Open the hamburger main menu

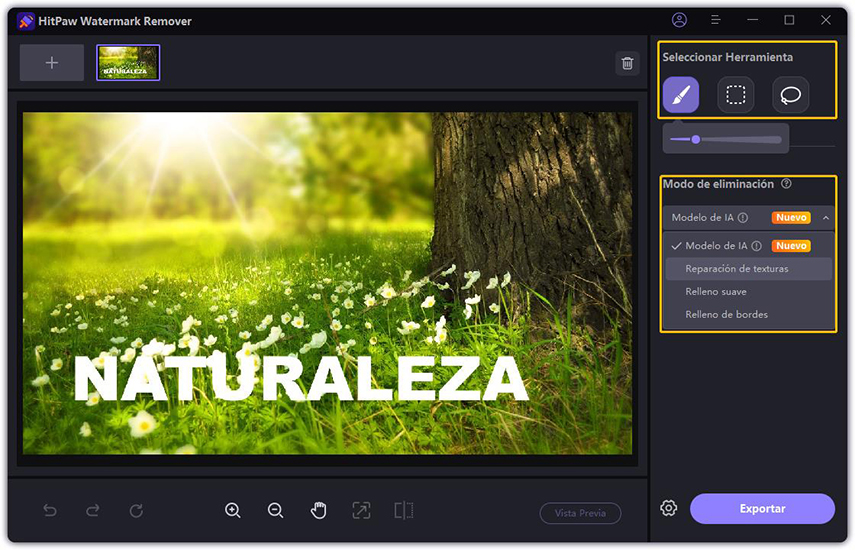pos(716,20)
